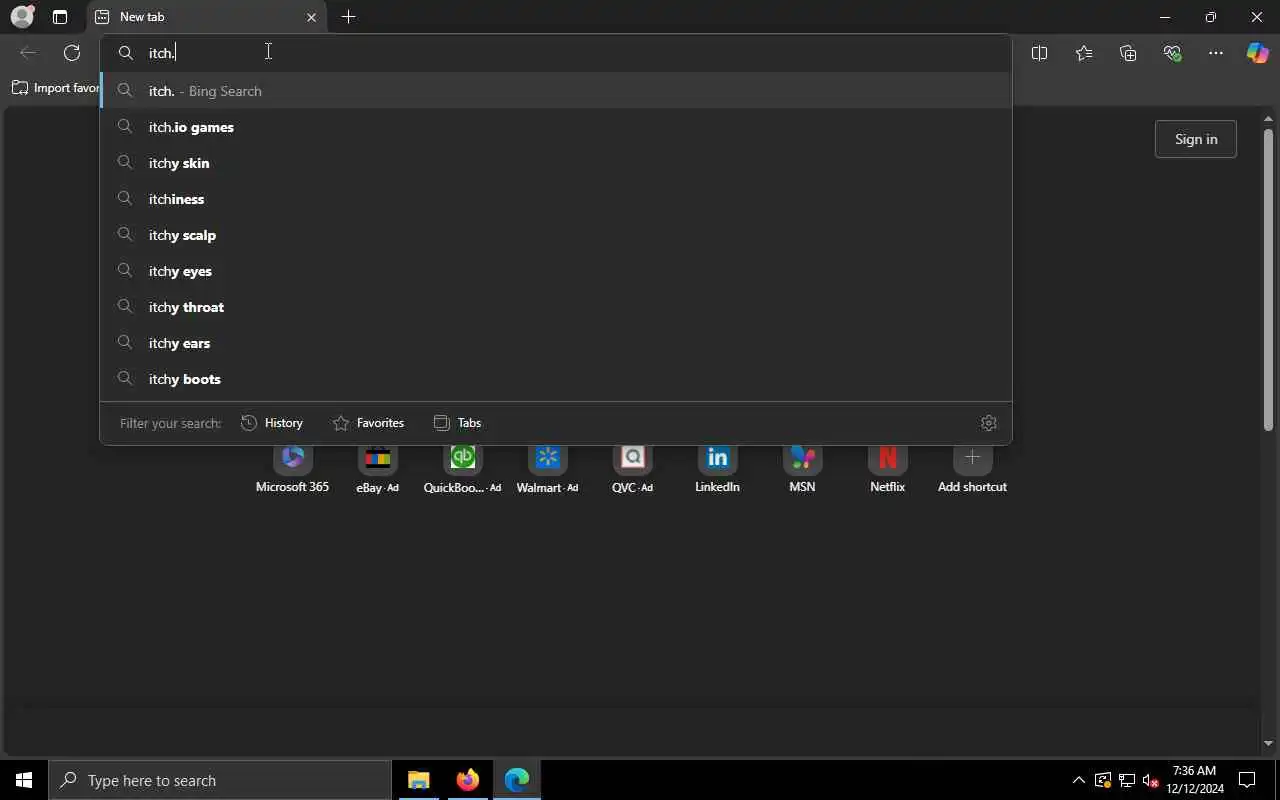Filter search by History
Image resolution: width=1280 pixels, height=800 pixels.
click(272, 423)
